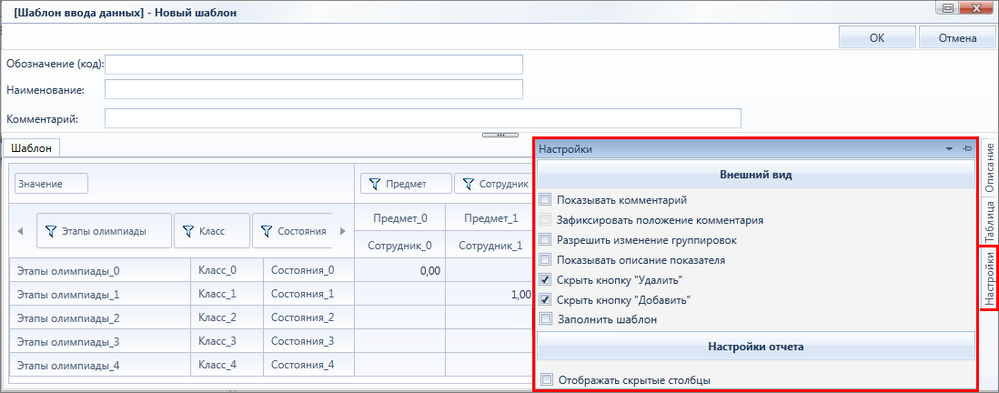The image size is (999, 393).
Task: Click column header Предмет_0
Action: pos(400,218)
